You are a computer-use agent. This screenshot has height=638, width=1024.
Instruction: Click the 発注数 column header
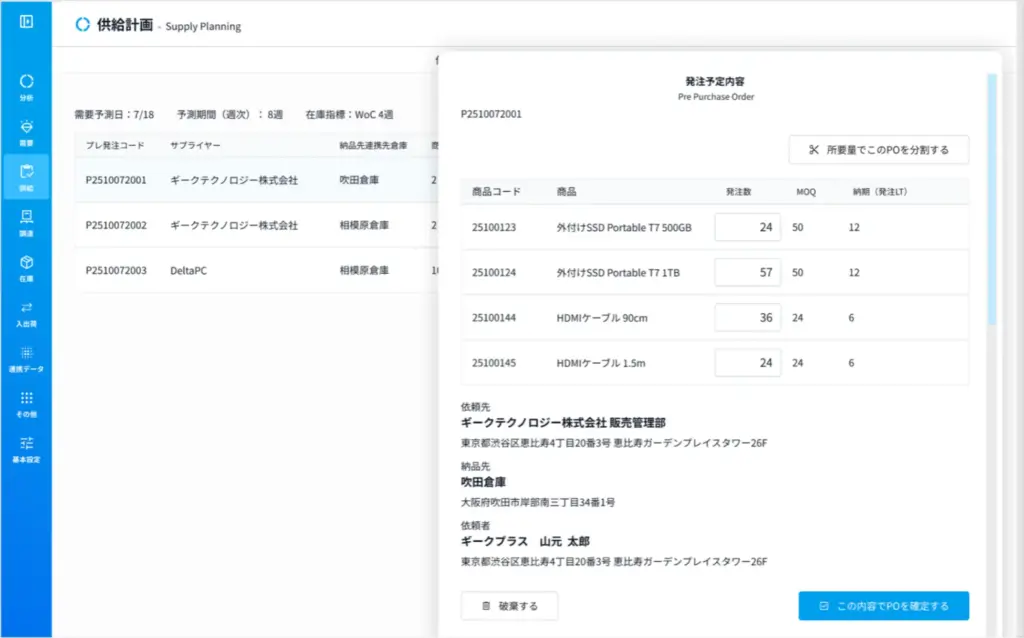(739, 191)
